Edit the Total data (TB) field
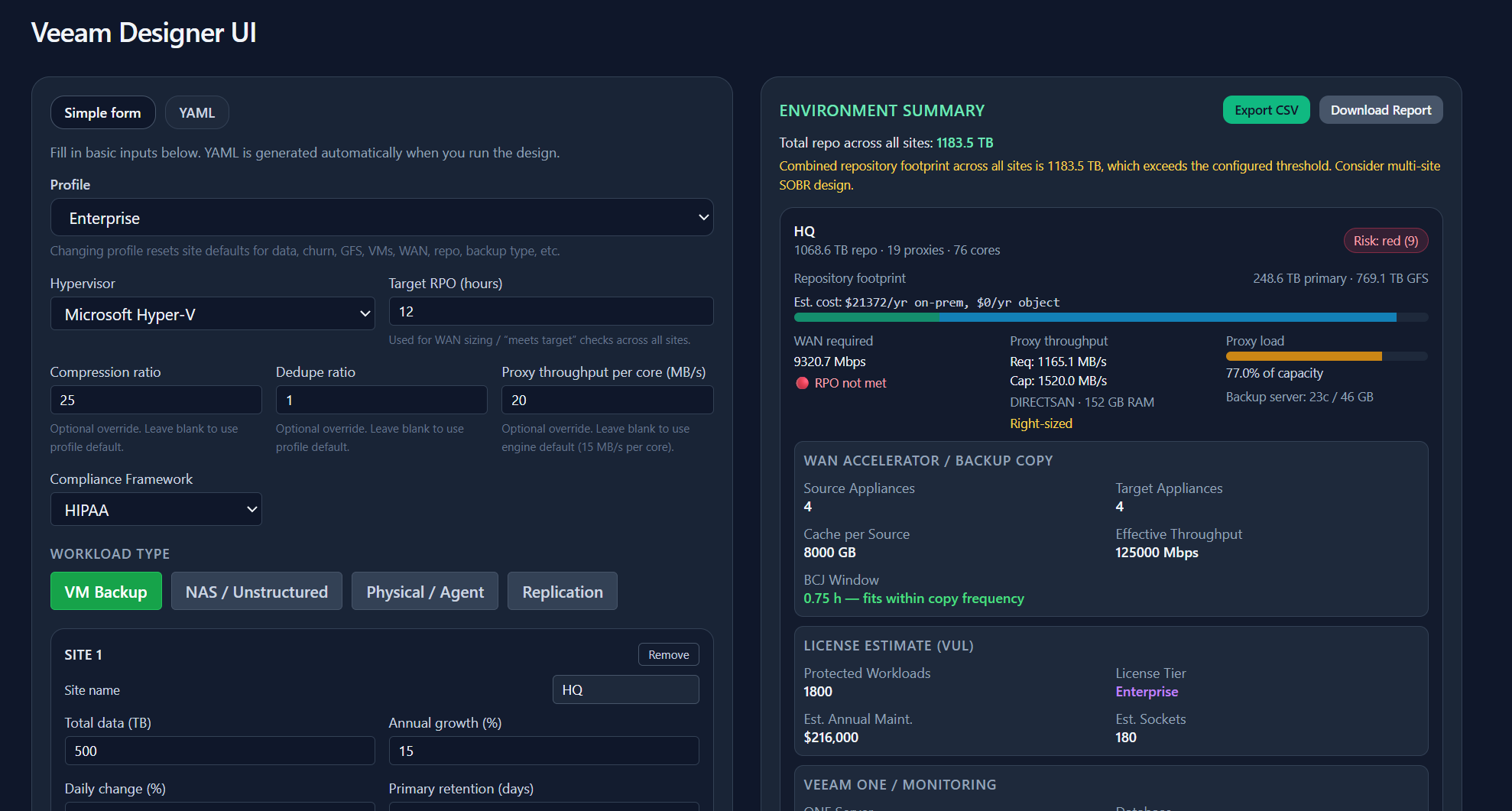The image size is (1512, 811). pyautogui.click(x=219, y=751)
